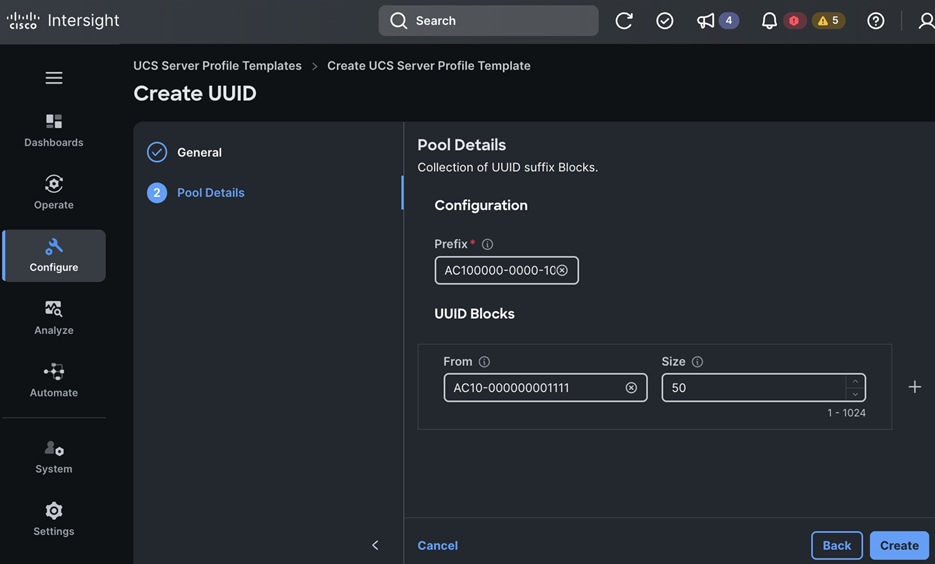Image resolution: width=935 pixels, height=564 pixels.
Task: Click in the Search field
Action: [x=488, y=21]
